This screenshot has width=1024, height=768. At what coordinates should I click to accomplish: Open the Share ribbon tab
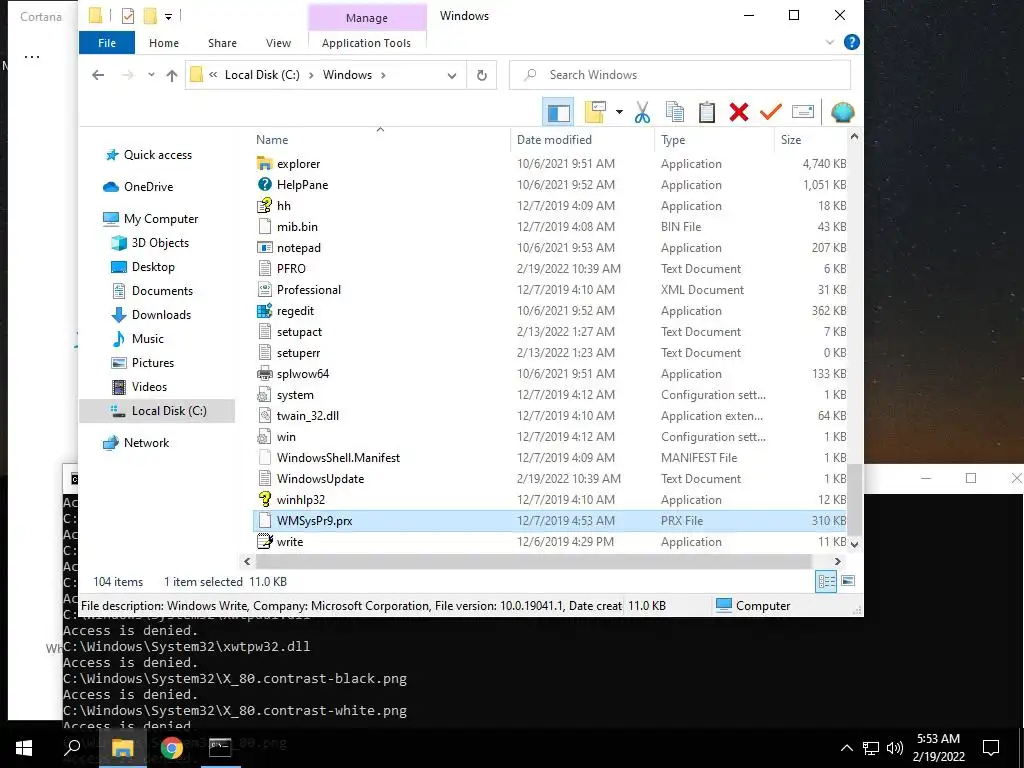tap(222, 43)
